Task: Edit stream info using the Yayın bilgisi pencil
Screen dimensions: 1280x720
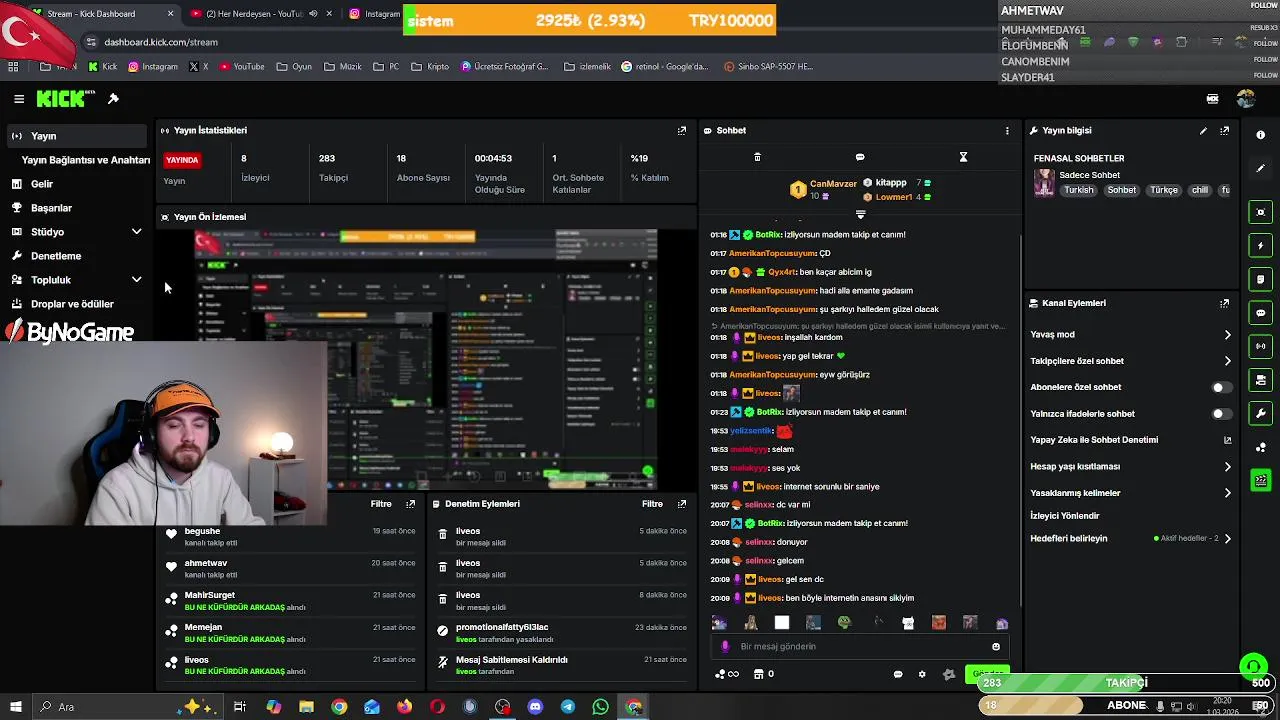Action: pyautogui.click(x=1203, y=130)
